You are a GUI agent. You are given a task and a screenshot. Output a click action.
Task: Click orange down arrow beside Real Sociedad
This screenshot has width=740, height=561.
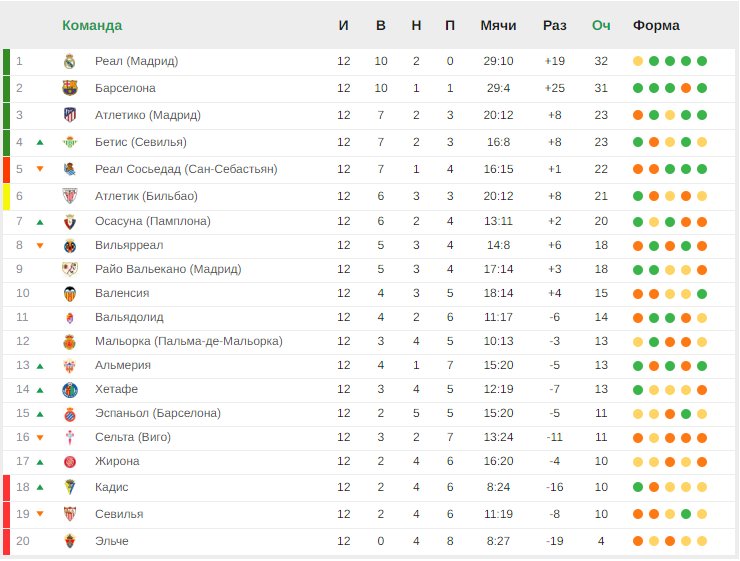pos(40,169)
